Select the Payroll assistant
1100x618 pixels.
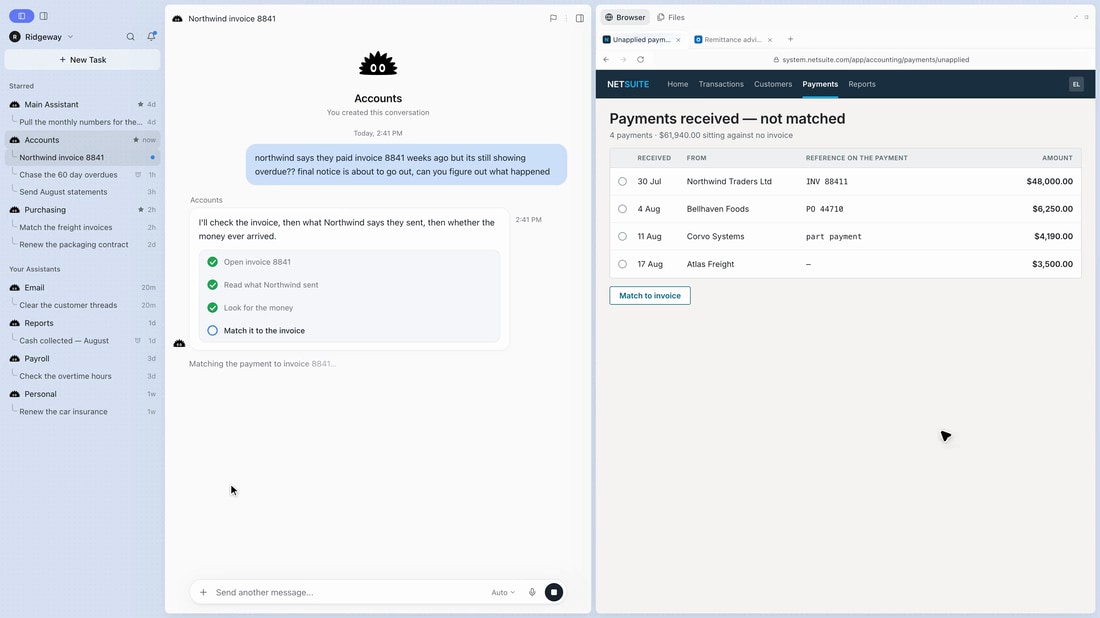click(36, 358)
